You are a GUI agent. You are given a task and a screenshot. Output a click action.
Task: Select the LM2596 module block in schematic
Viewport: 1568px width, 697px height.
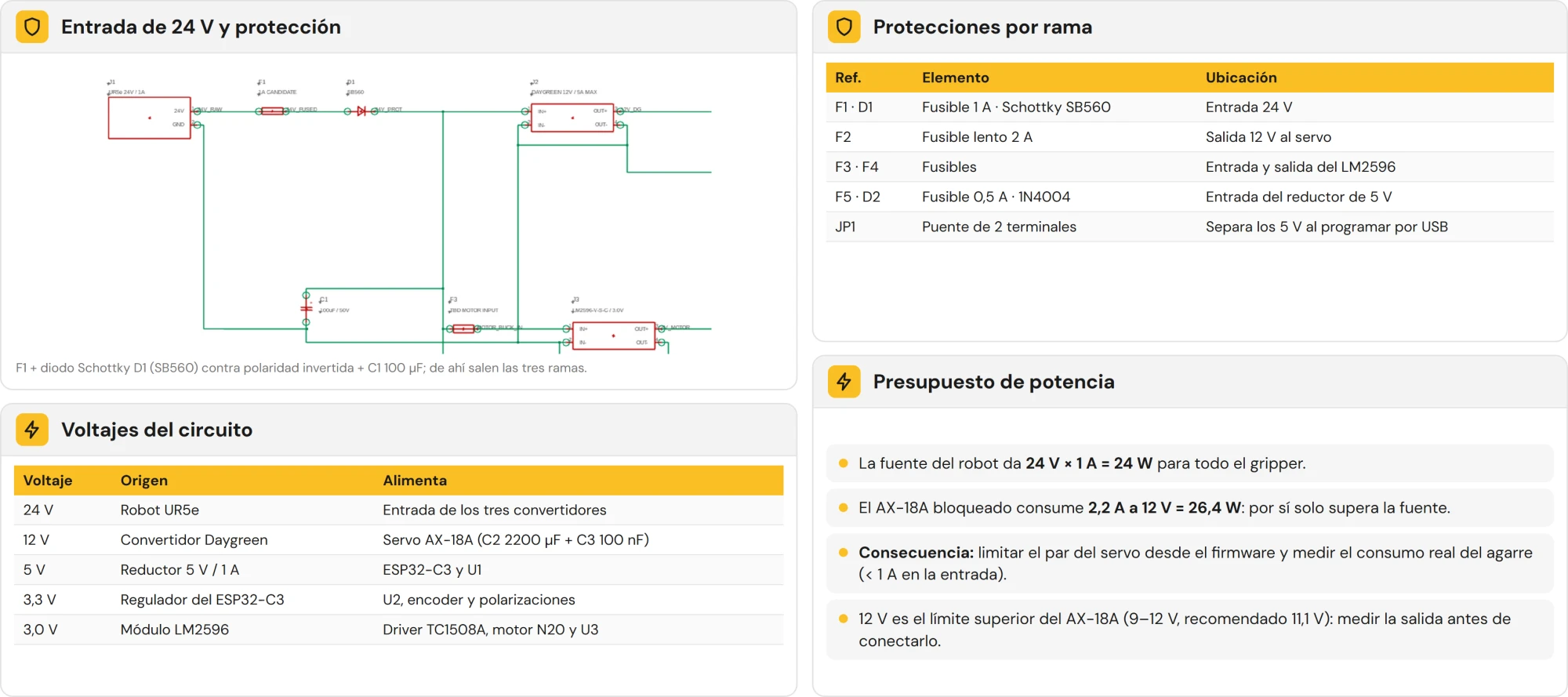614,336
